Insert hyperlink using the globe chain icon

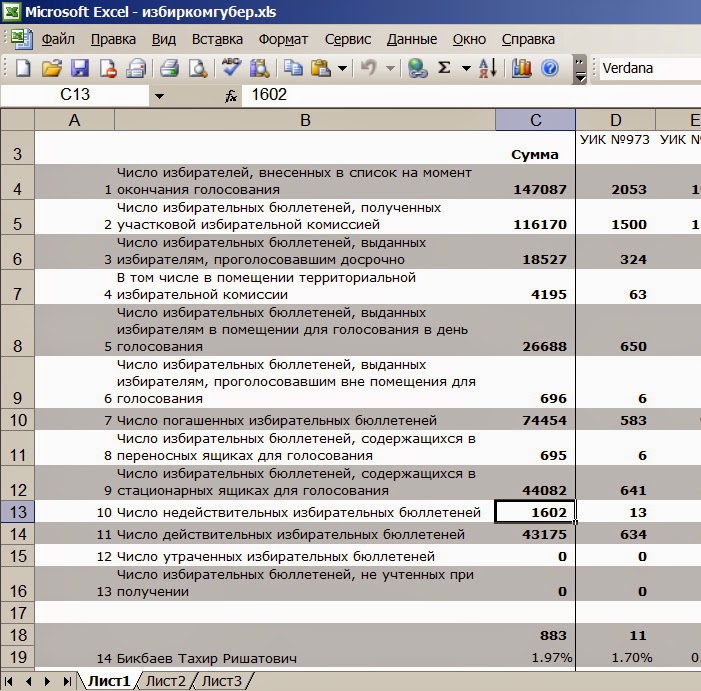coord(418,68)
